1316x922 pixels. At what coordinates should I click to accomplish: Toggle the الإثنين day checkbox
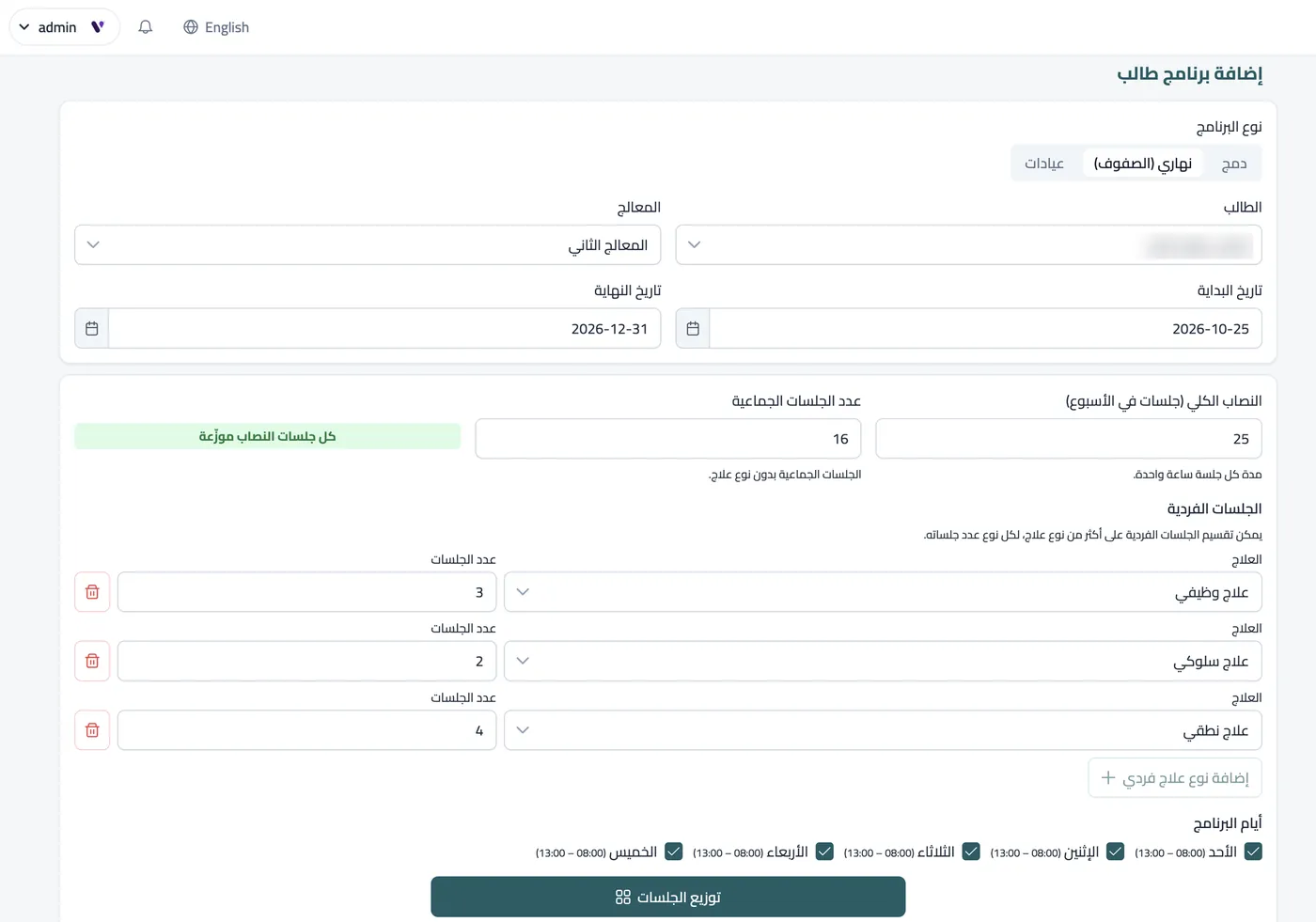coord(1116,852)
